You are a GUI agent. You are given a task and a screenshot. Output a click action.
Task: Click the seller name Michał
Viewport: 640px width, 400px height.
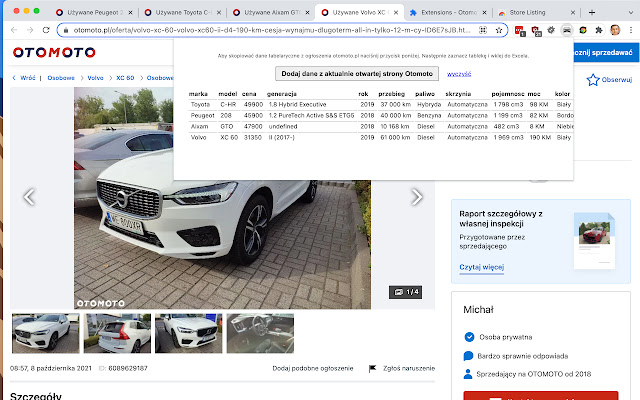point(478,310)
